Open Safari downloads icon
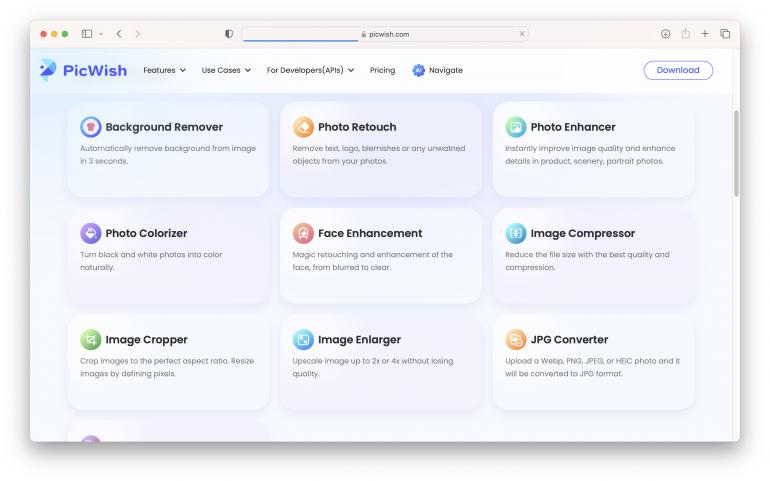 (x=665, y=34)
